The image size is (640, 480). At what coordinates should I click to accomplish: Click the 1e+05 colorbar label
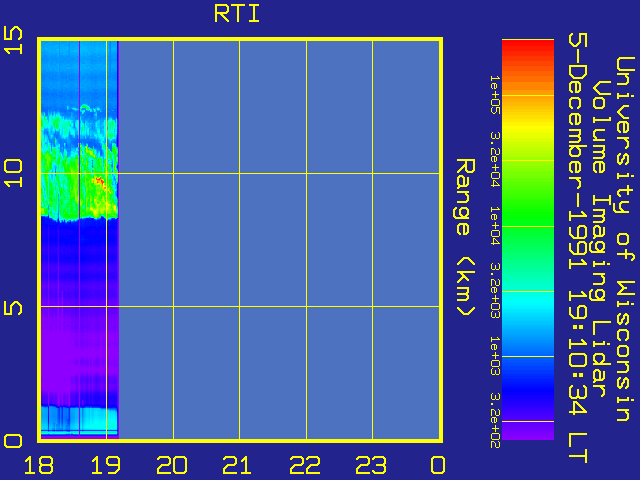495,96
